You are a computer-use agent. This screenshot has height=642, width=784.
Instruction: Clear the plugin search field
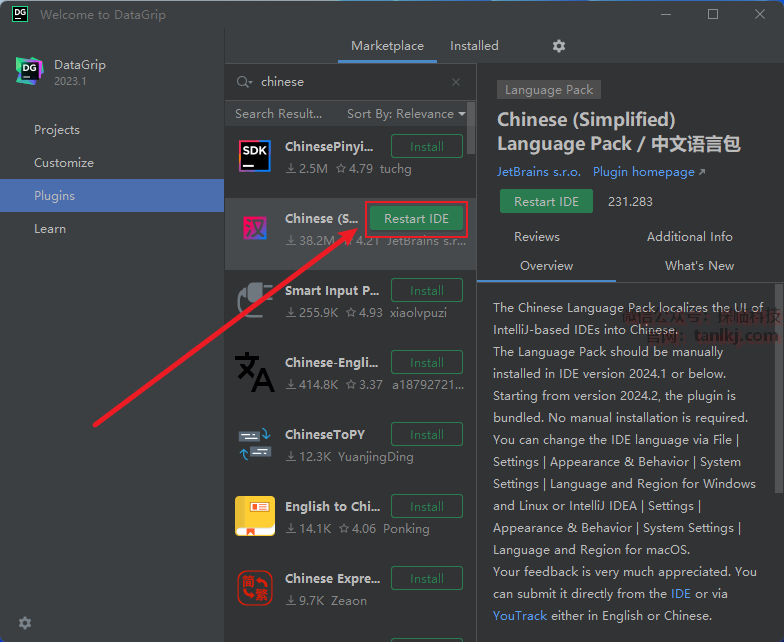coord(456,82)
